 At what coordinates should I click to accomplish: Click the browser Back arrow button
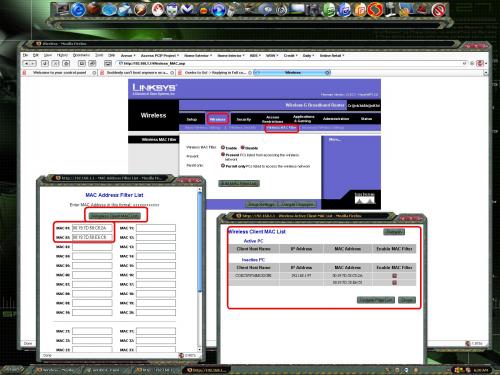tap(27, 63)
